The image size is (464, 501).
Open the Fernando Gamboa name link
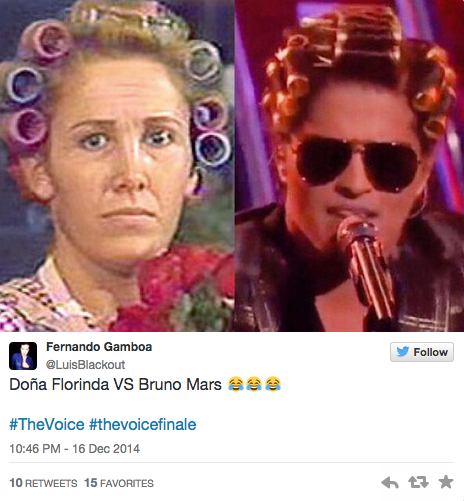tap(99, 347)
